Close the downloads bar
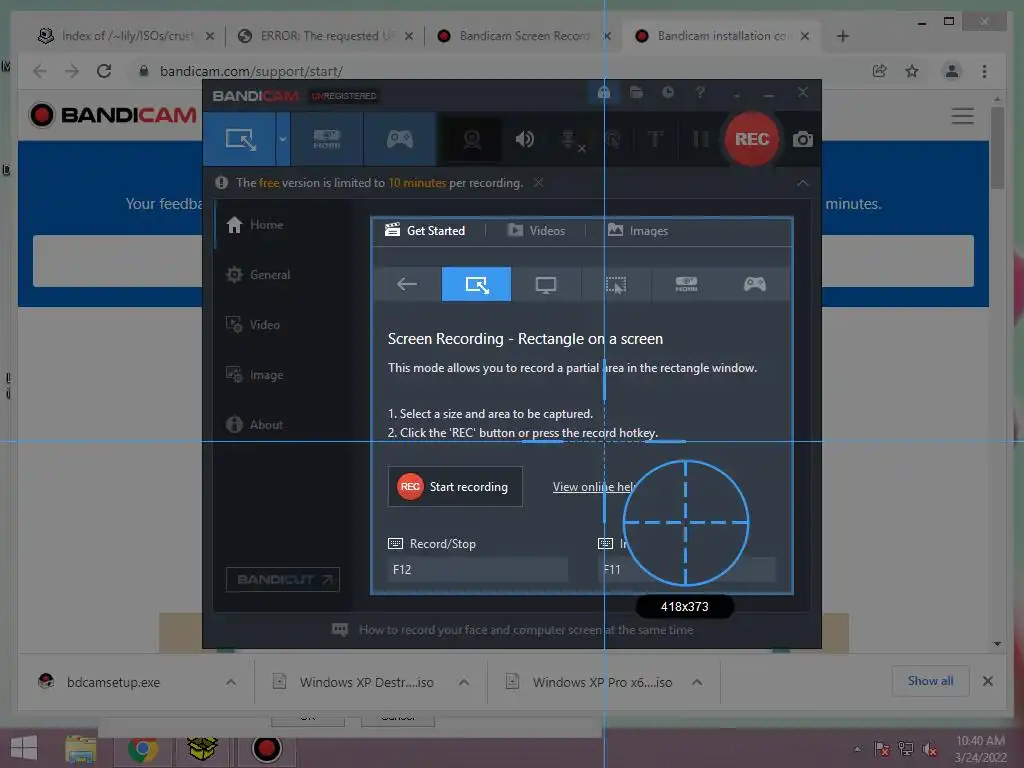Image resolution: width=1024 pixels, height=768 pixels. tap(987, 681)
